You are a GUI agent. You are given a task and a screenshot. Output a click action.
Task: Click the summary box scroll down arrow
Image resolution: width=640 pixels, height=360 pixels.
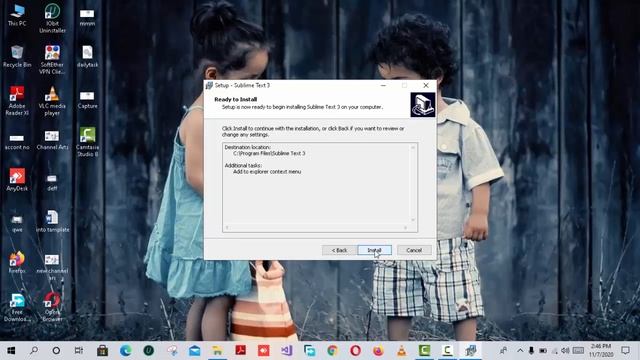pyautogui.click(x=413, y=220)
